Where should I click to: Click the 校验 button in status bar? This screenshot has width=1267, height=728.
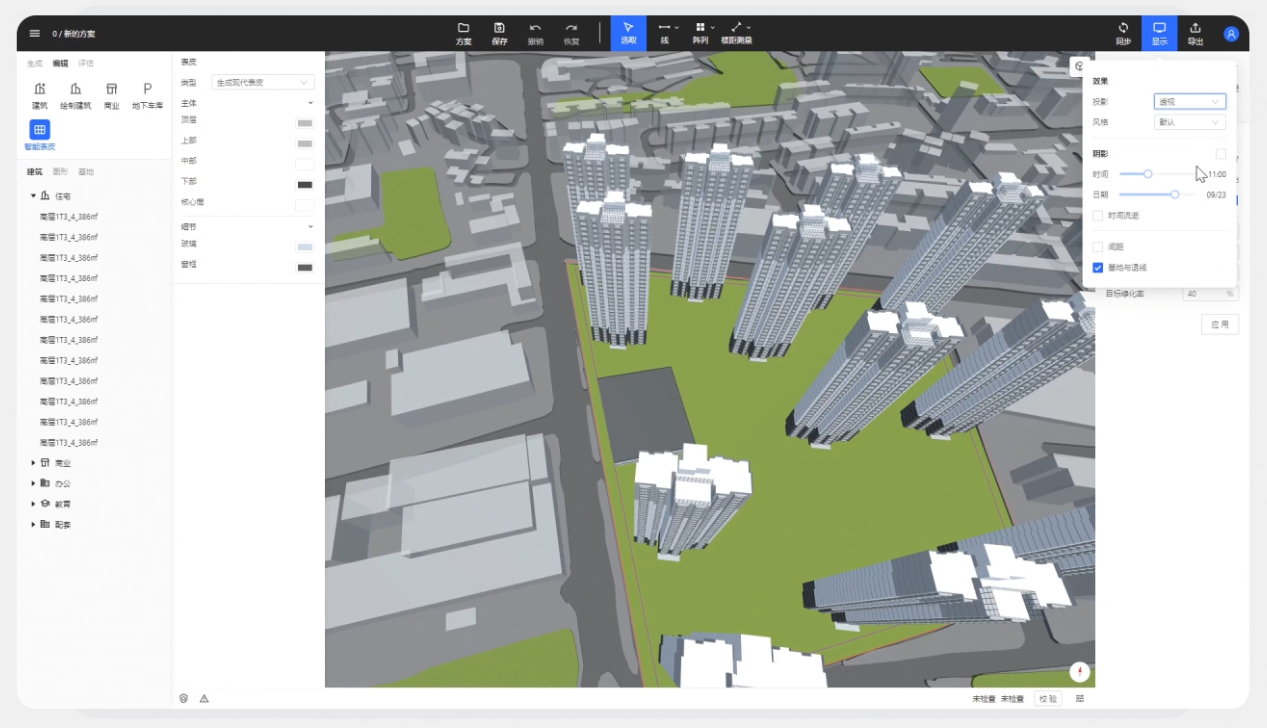[x=1047, y=699]
